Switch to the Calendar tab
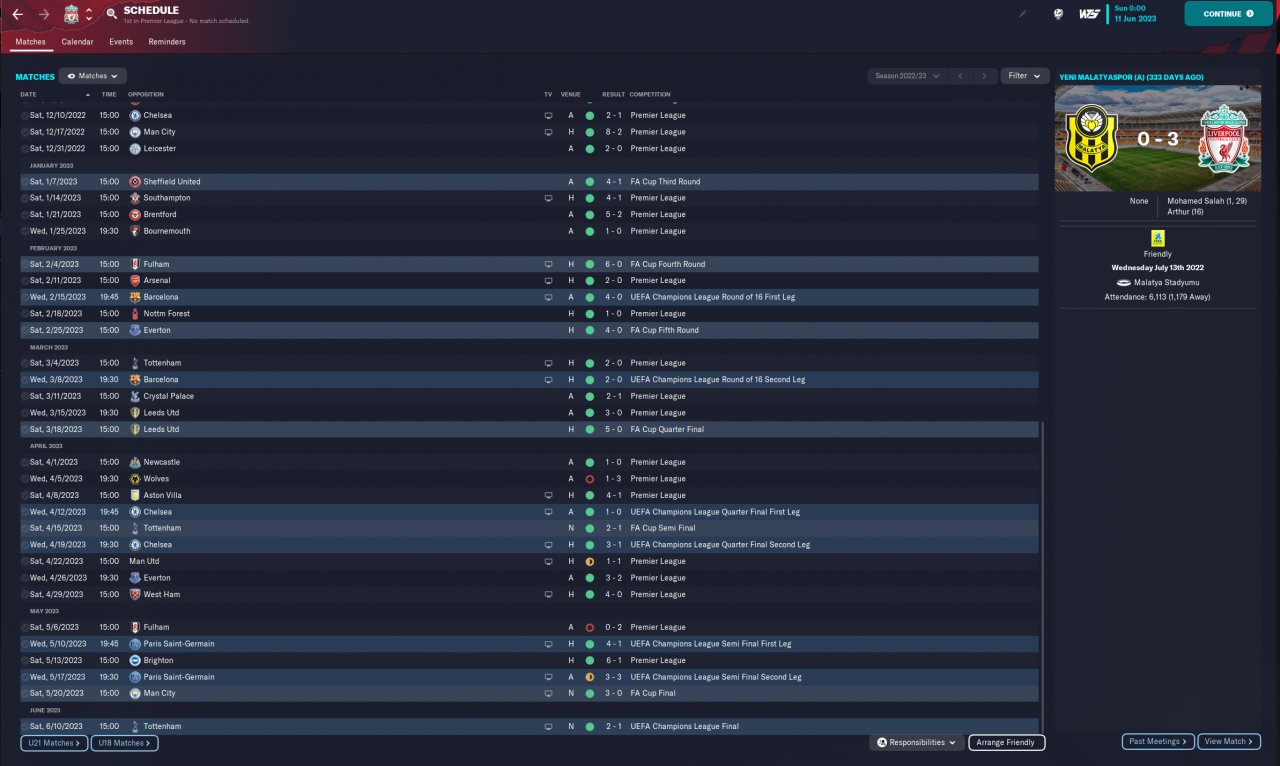This screenshot has height=766, width=1280. coord(77,42)
